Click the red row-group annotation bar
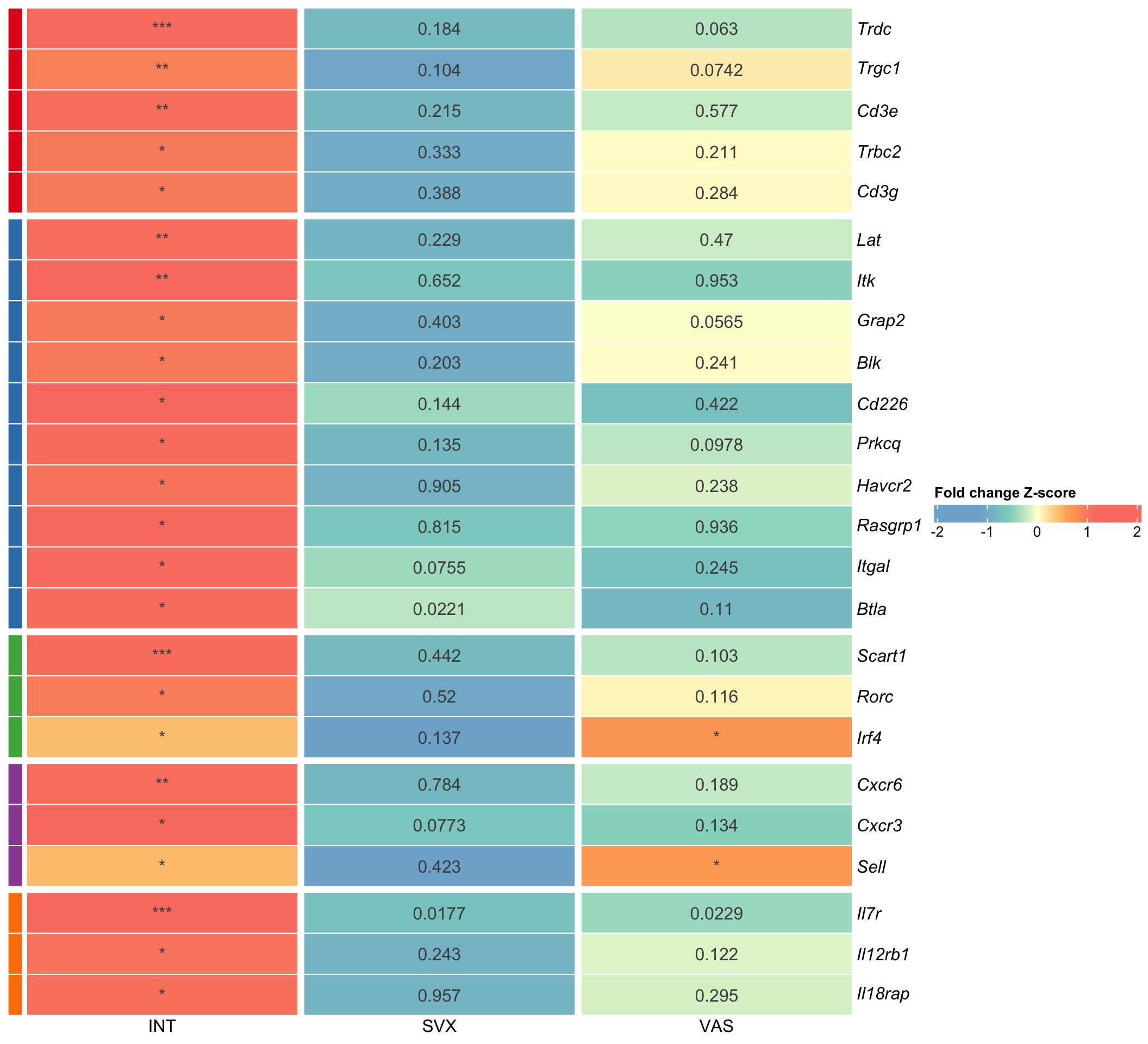This screenshot has width=1148, height=1044. point(15,110)
